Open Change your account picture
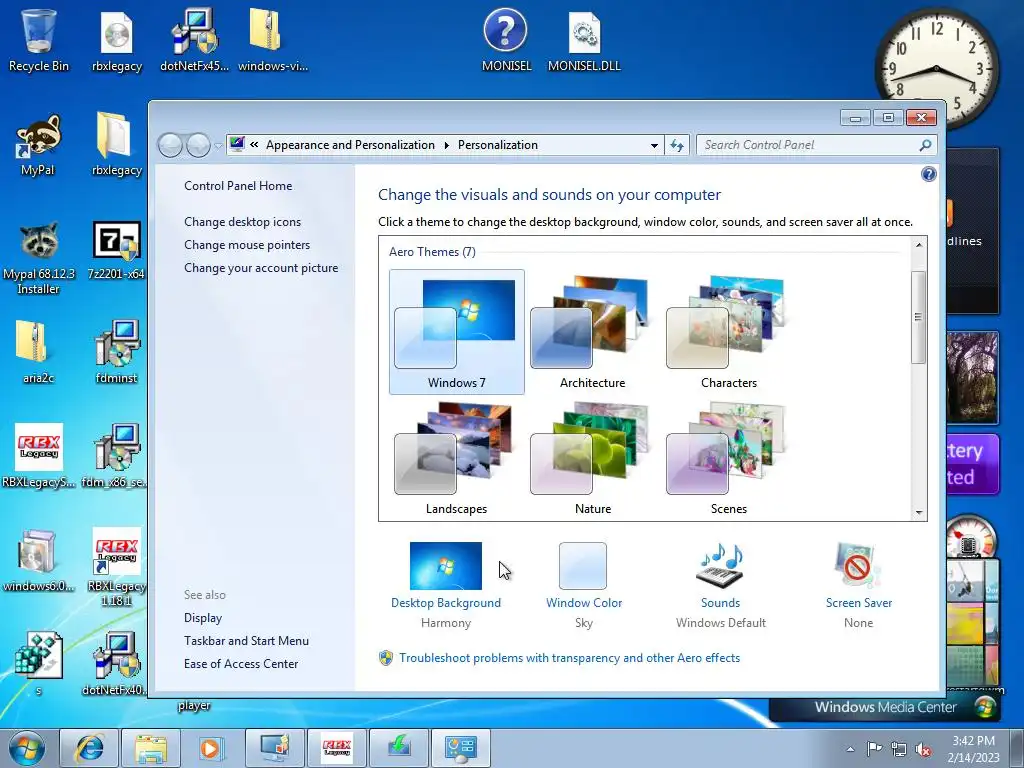The width and height of the screenshot is (1024, 768). tap(261, 268)
